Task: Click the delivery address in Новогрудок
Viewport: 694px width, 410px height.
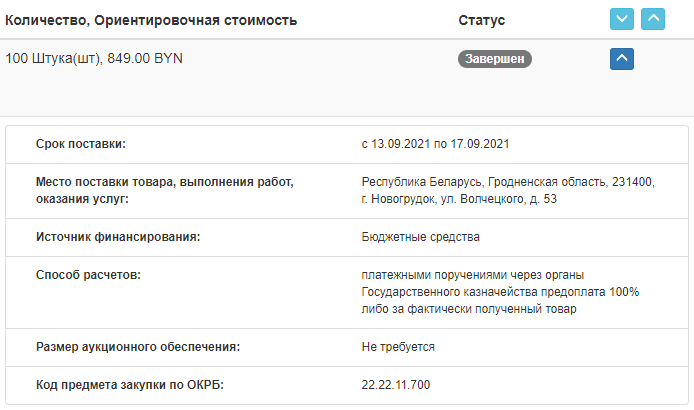Action: coord(508,190)
